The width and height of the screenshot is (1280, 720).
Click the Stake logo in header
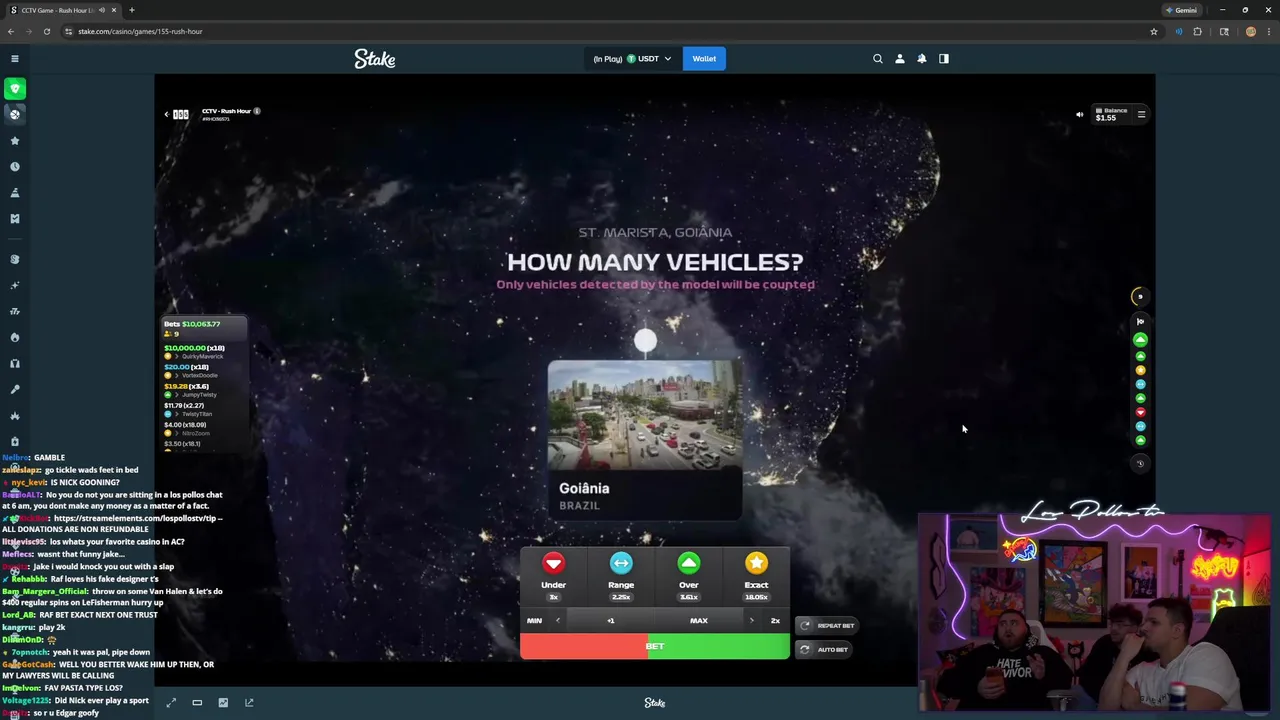pyautogui.click(x=375, y=59)
